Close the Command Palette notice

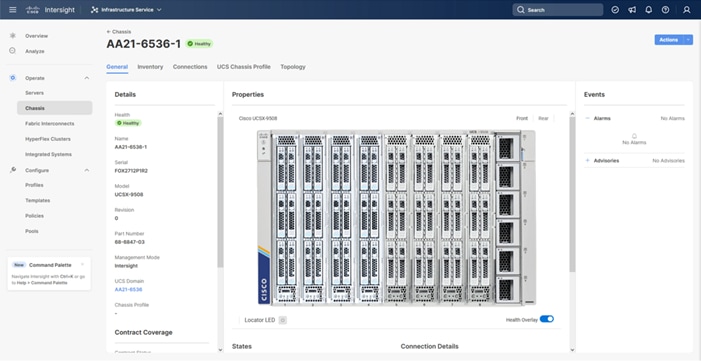[x=82, y=264]
